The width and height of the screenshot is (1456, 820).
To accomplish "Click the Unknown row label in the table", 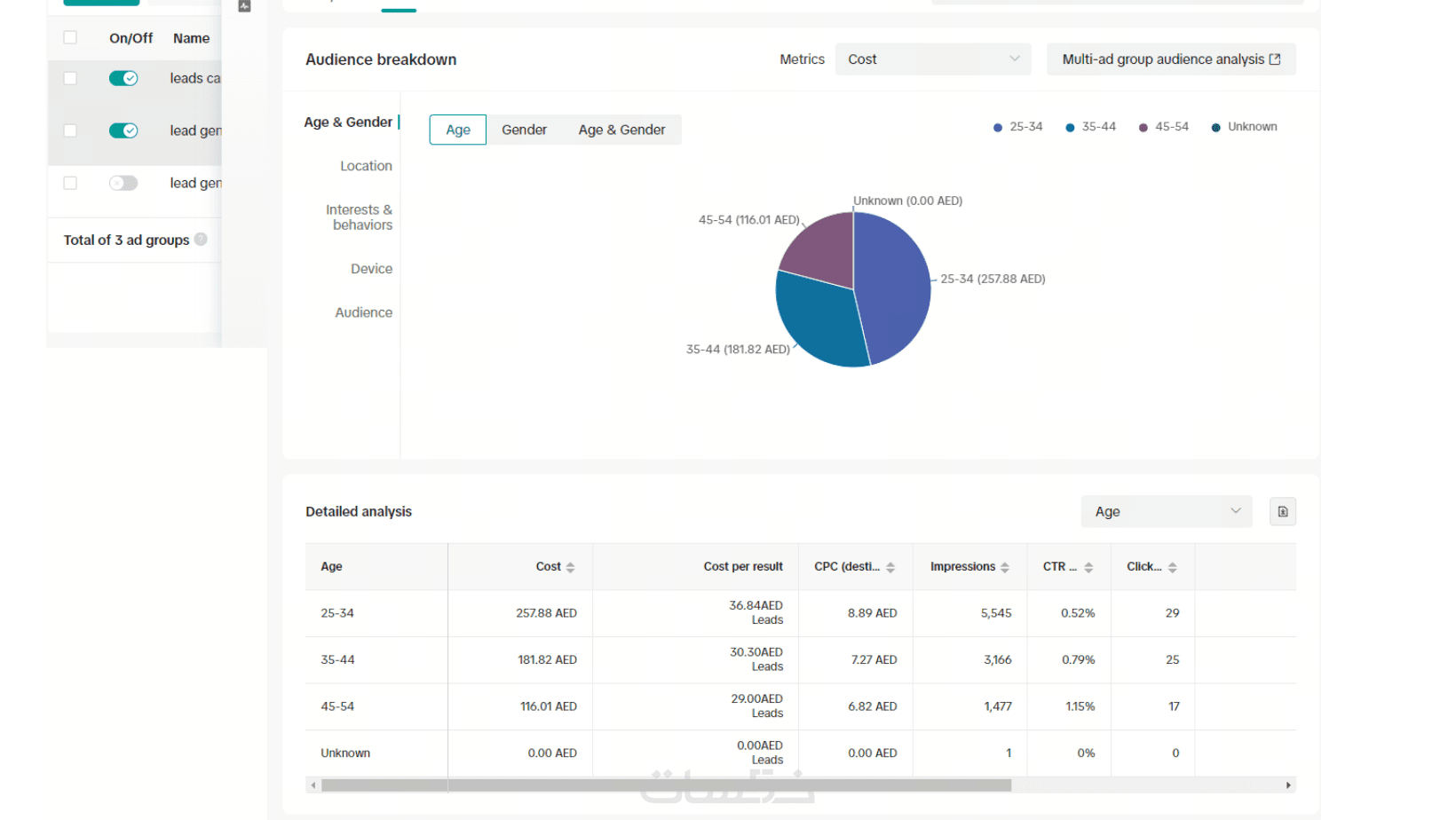I will [345, 753].
